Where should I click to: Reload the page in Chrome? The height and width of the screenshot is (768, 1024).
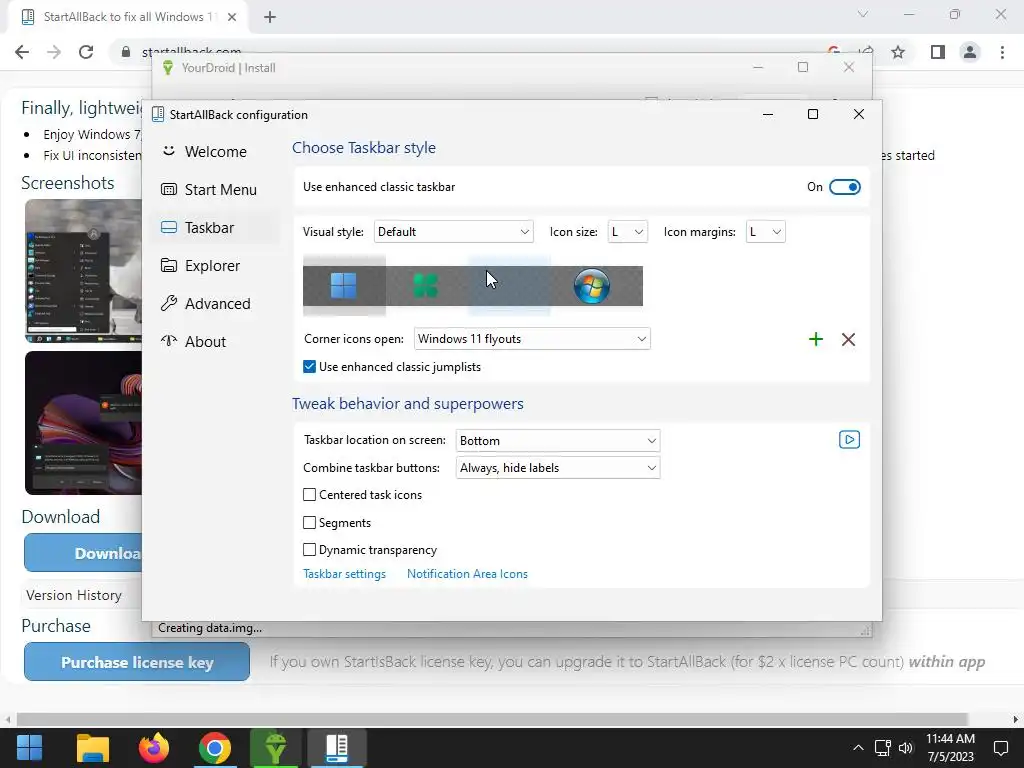(x=86, y=52)
